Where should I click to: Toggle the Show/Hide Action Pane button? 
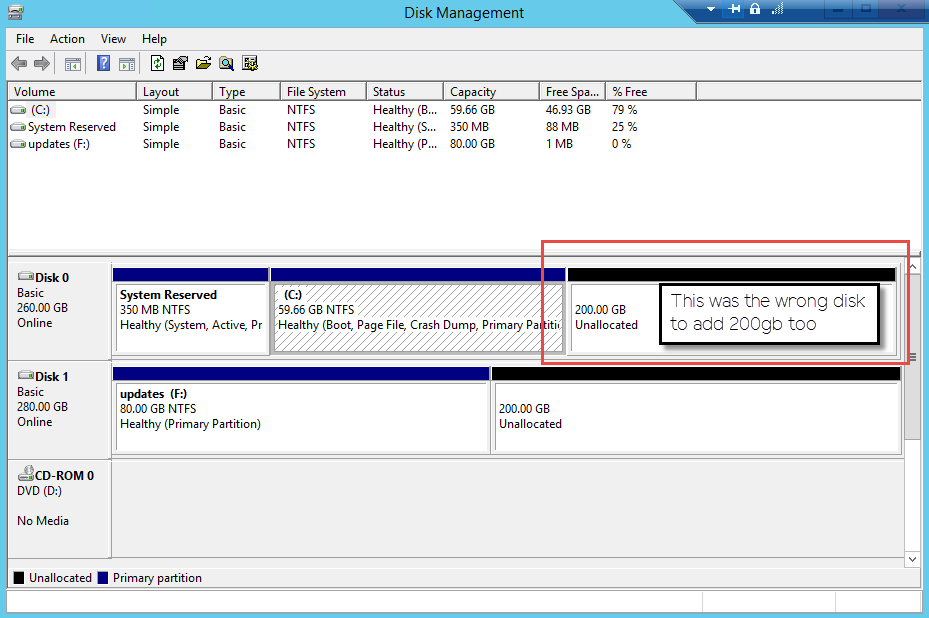tap(127, 64)
